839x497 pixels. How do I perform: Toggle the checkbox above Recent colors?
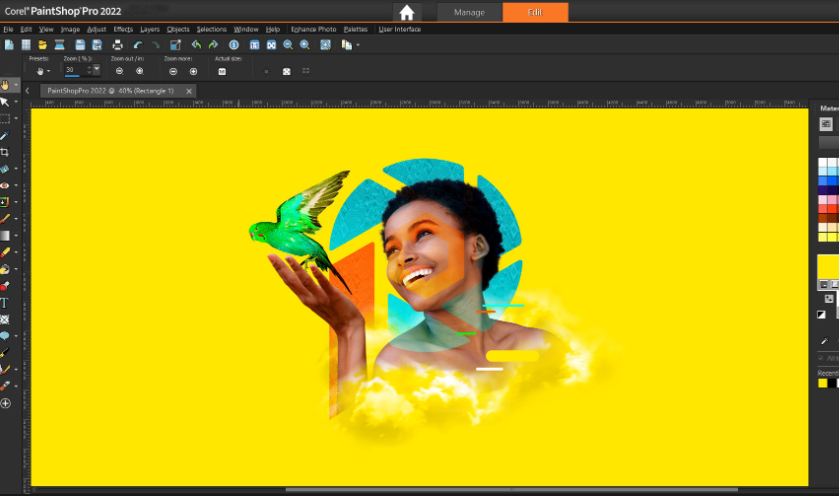824,357
